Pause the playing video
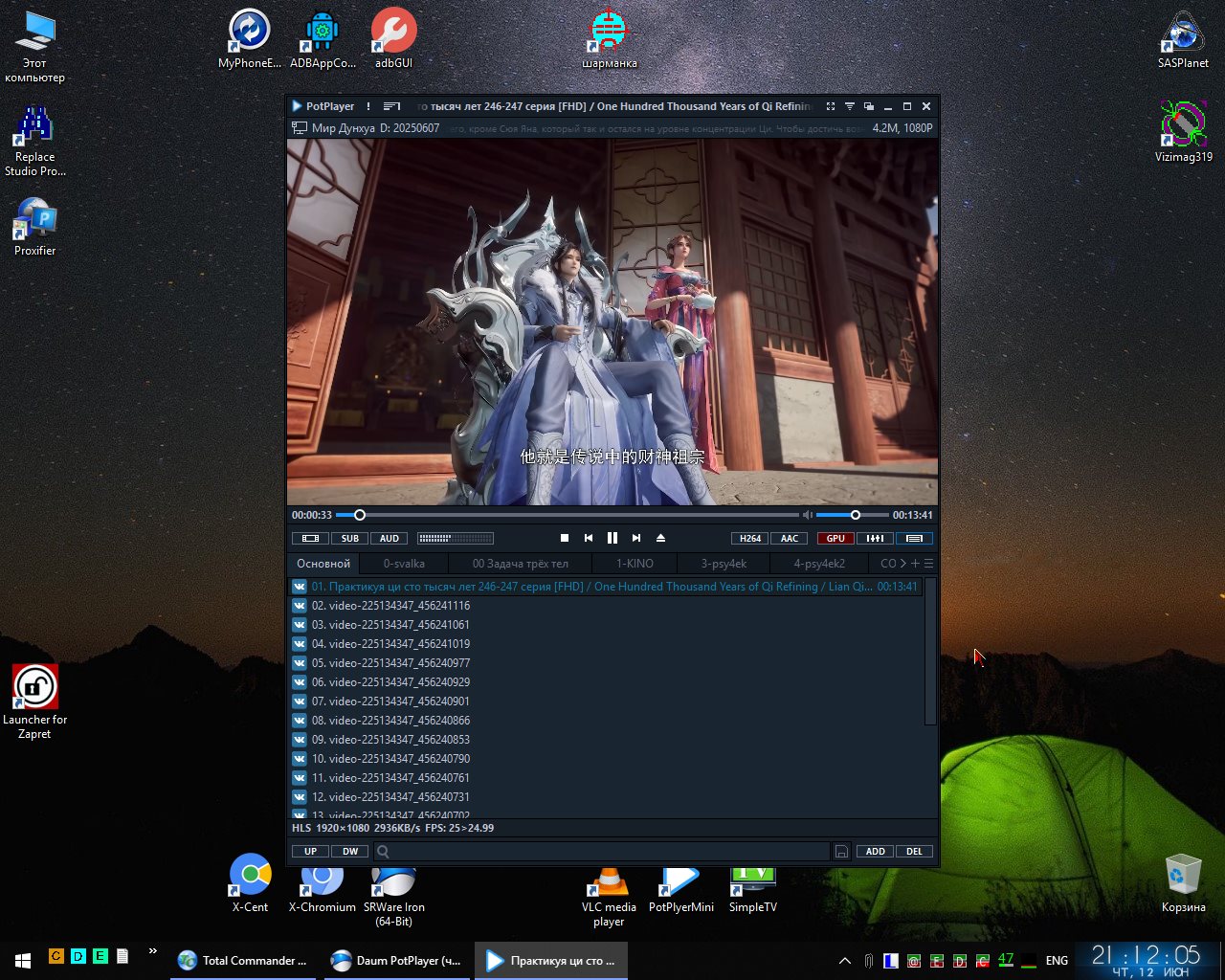 coord(612,538)
